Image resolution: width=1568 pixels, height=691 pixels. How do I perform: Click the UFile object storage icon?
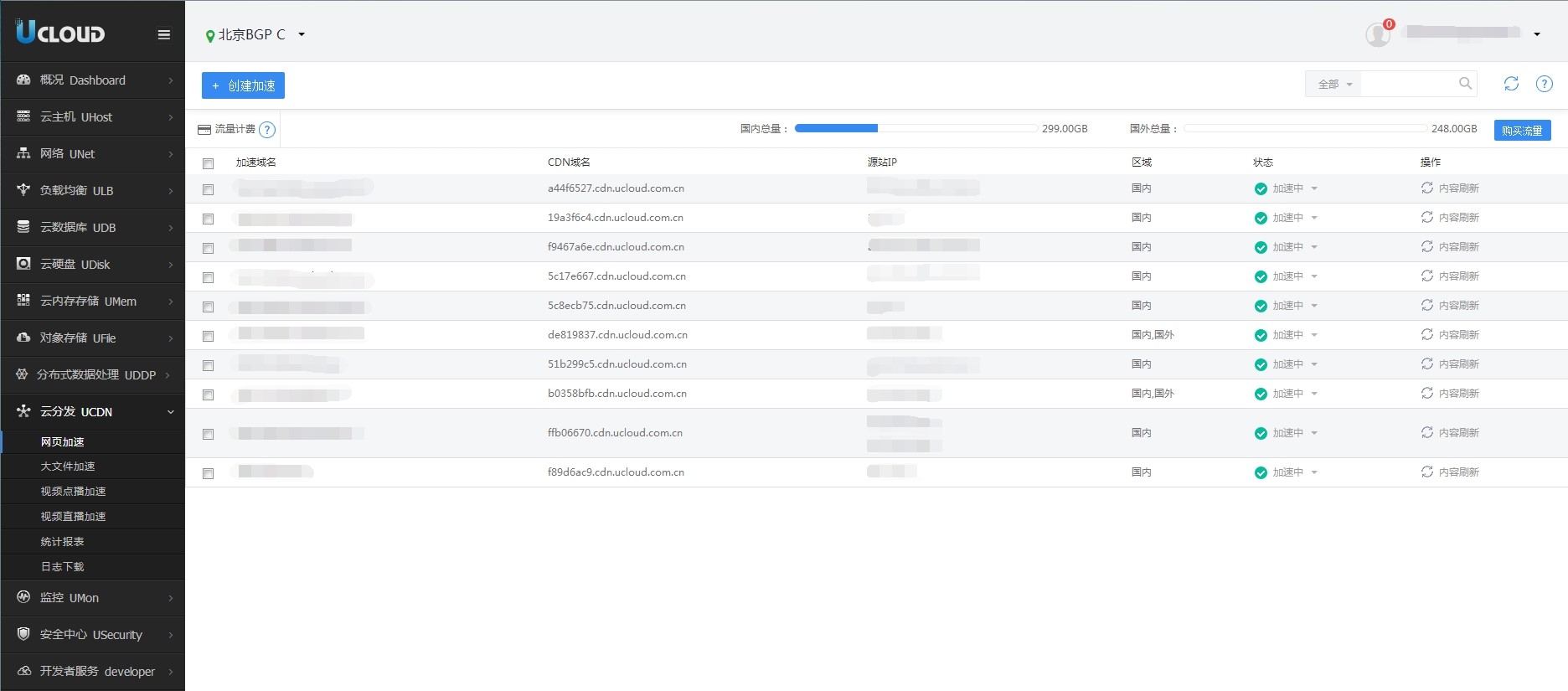click(x=23, y=338)
